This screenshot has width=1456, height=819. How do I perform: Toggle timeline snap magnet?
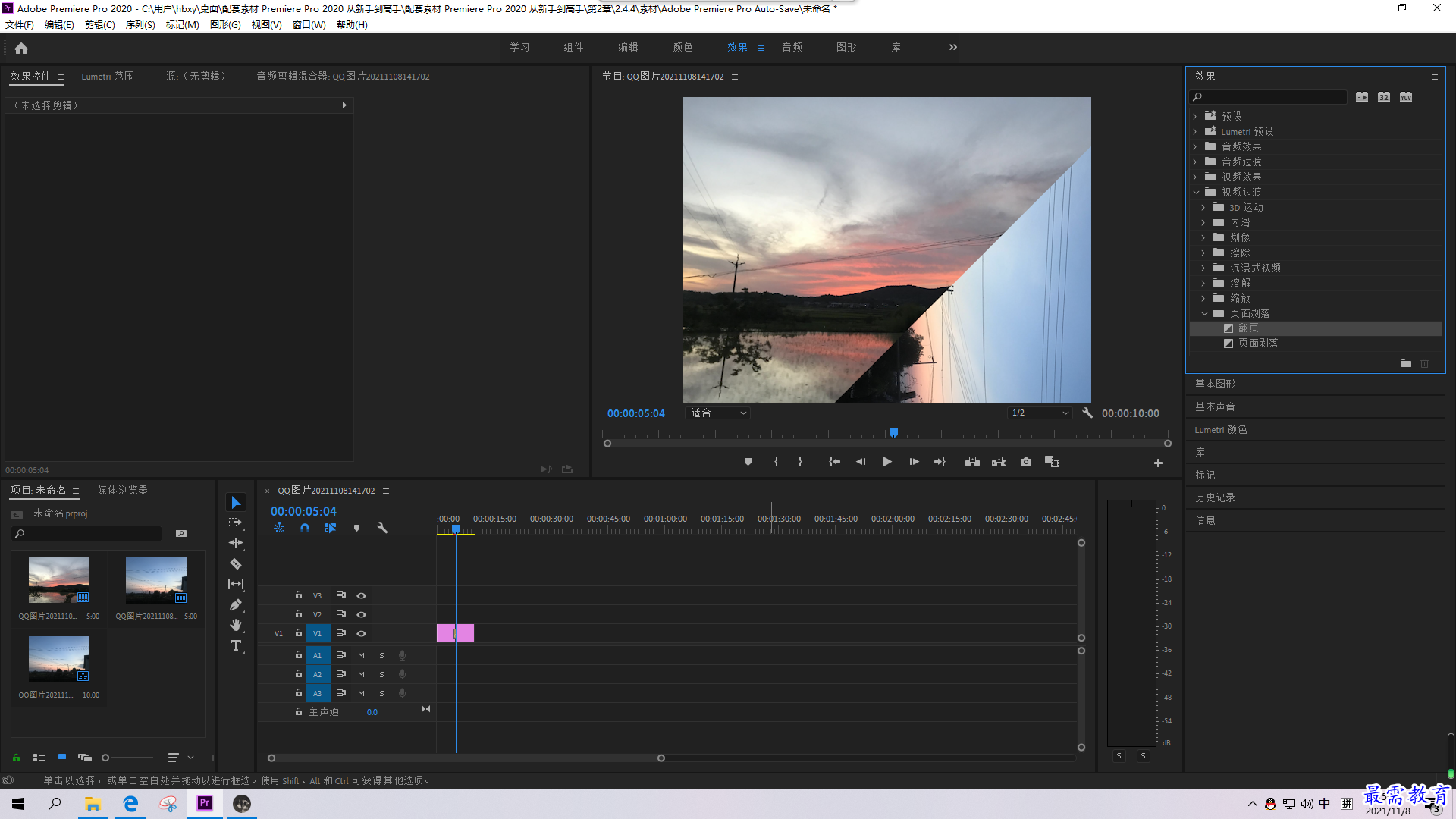coord(305,528)
